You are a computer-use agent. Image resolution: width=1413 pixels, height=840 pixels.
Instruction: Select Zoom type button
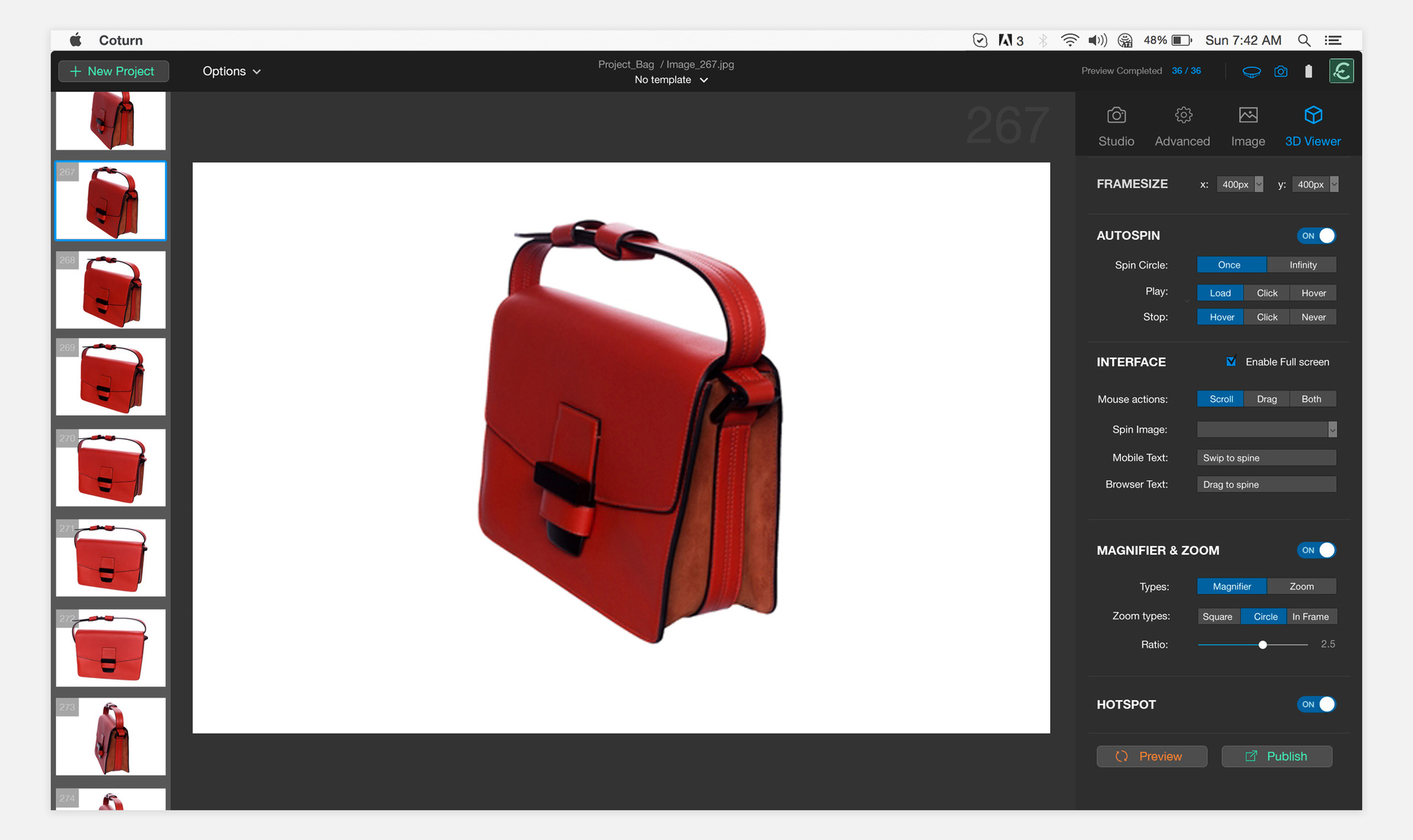tap(1301, 586)
